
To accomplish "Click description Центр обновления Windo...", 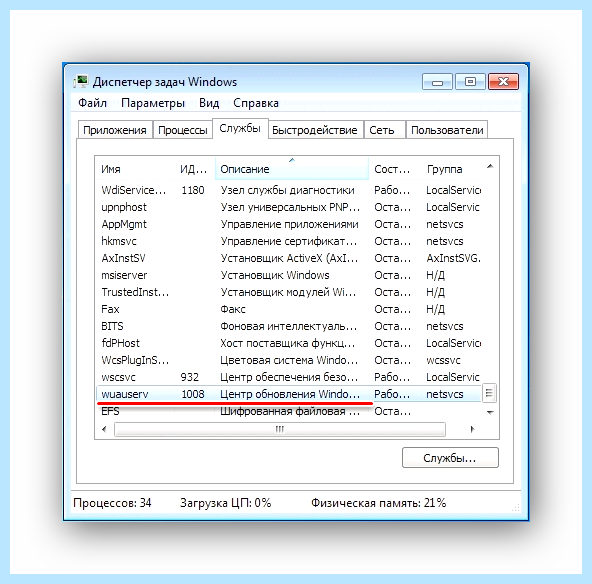I will (290, 394).
